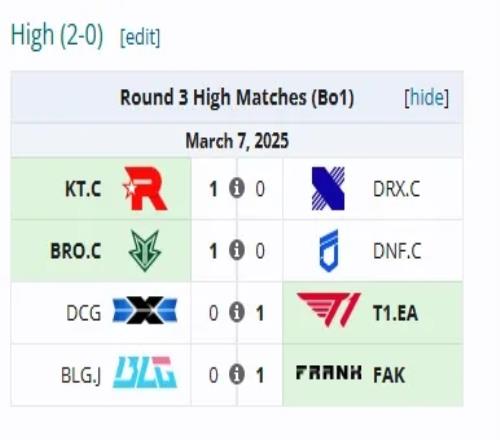Click the edit link beside High (2-0)
Image resolution: width=500 pixels, height=440 pixels.
coord(140,37)
